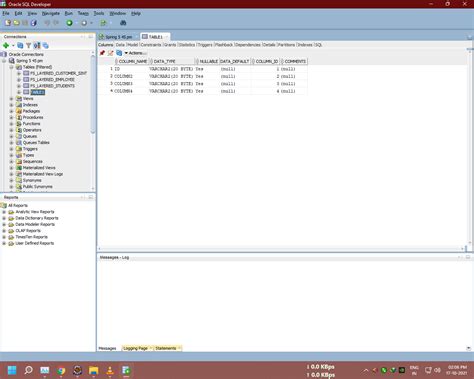474x379 pixels.
Task: Expand the FS_LAYERED_CUSTOMER table node
Action: [19, 73]
